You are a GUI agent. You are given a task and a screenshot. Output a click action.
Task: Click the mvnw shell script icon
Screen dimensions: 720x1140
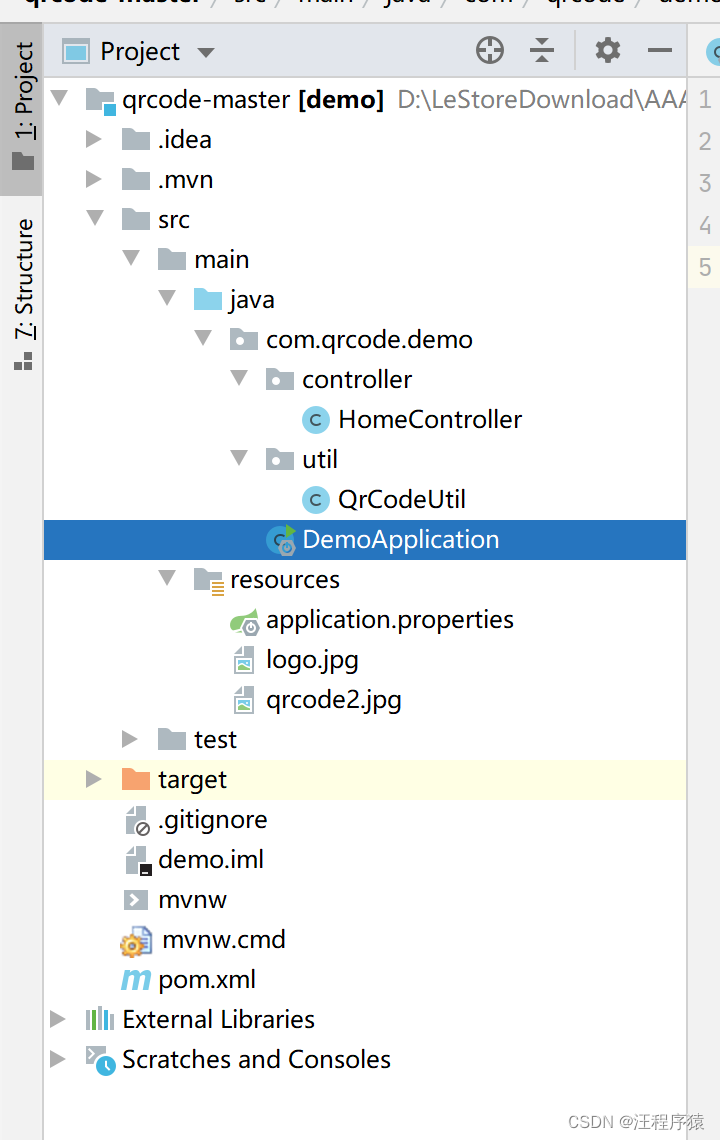pyautogui.click(x=135, y=900)
